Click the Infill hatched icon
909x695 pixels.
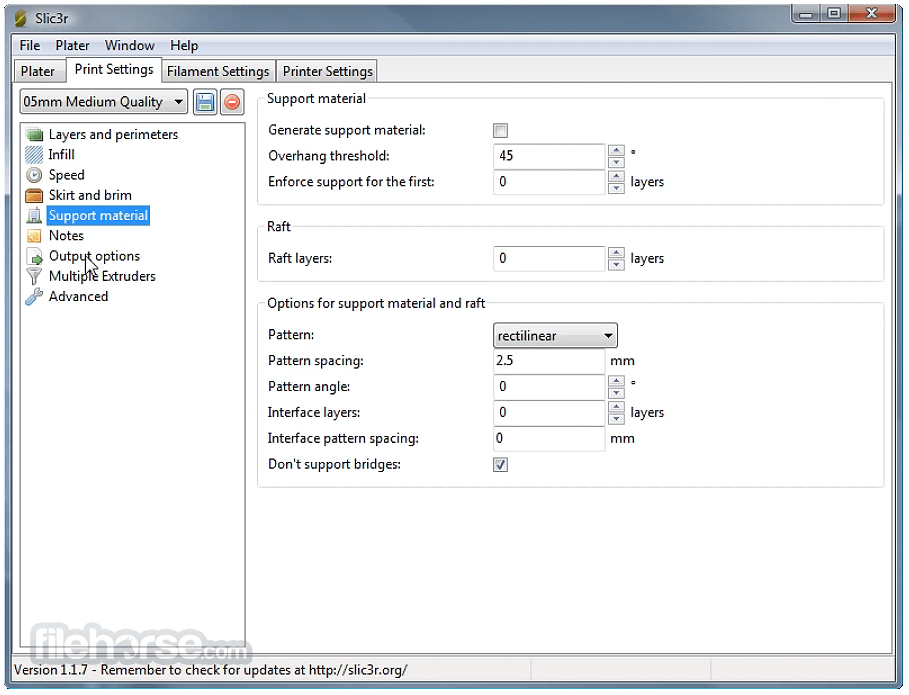click(x=34, y=155)
